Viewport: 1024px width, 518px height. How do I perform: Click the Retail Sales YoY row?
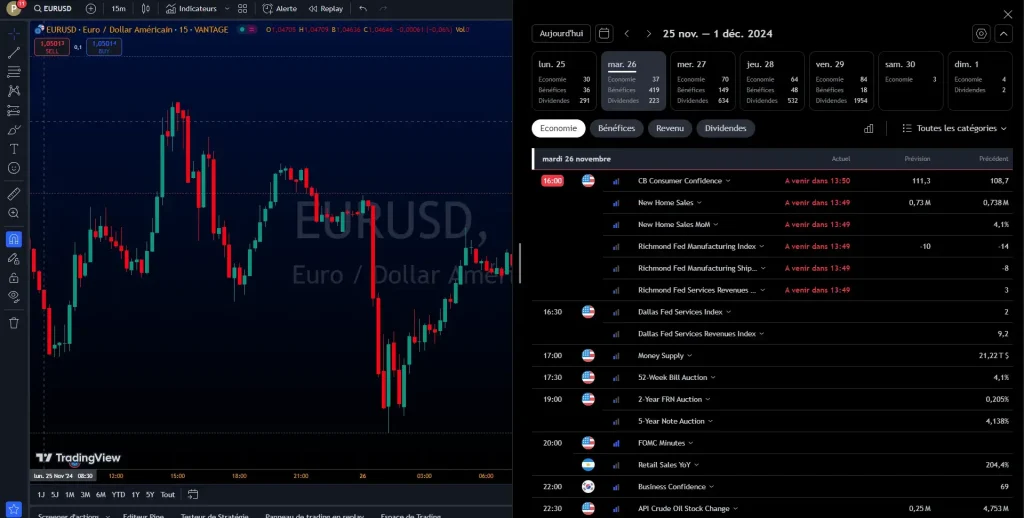(773, 465)
